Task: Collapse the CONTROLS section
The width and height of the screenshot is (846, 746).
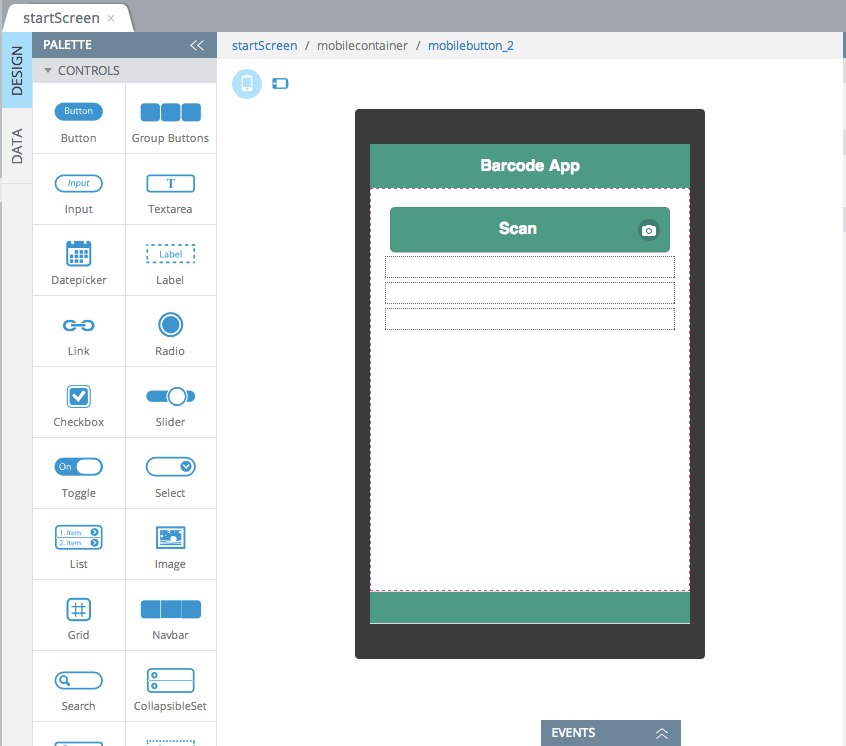Action: click(x=46, y=70)
